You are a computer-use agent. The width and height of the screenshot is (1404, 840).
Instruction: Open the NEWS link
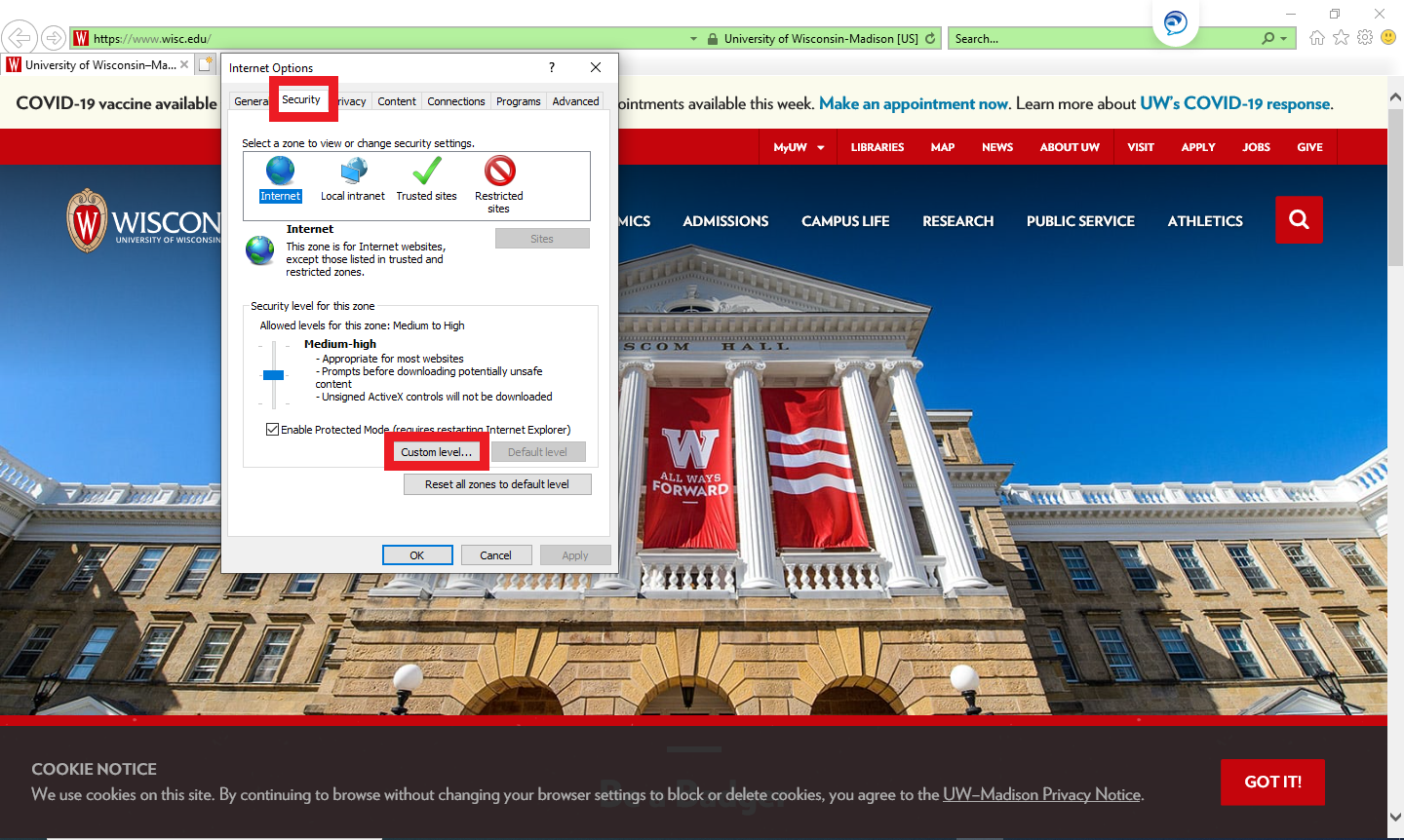[997, 147]
